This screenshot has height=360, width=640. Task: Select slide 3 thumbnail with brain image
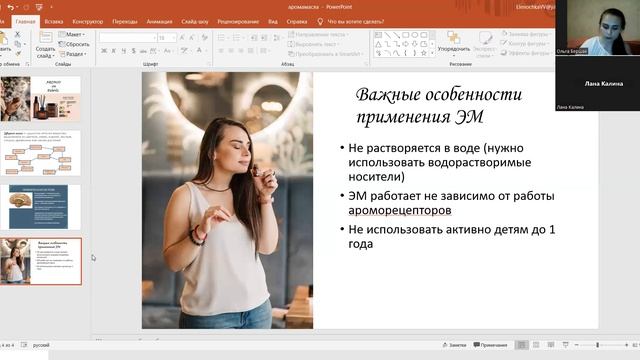tap(40, 207)
